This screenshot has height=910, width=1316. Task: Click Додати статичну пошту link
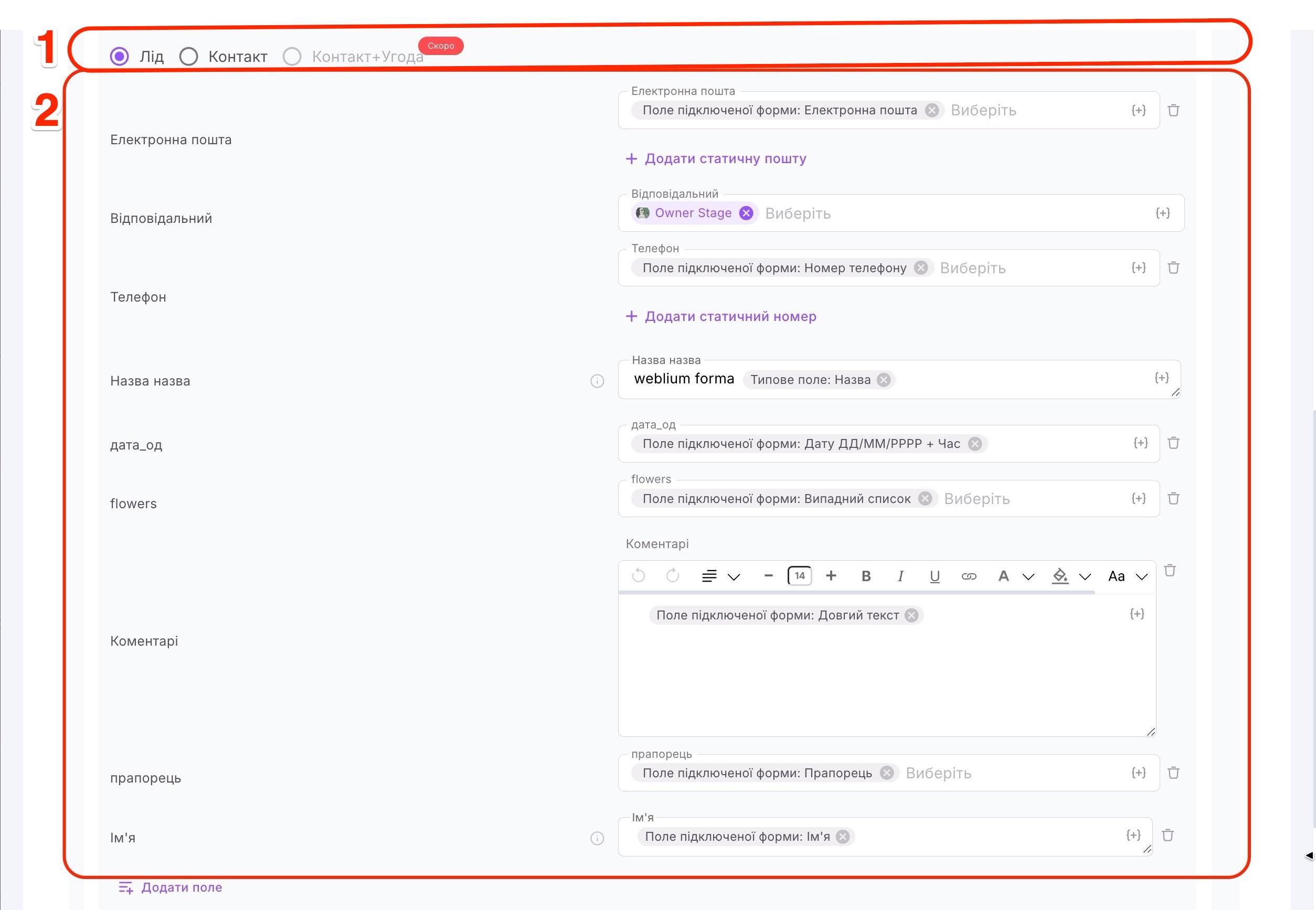click(x=716, y=158)
